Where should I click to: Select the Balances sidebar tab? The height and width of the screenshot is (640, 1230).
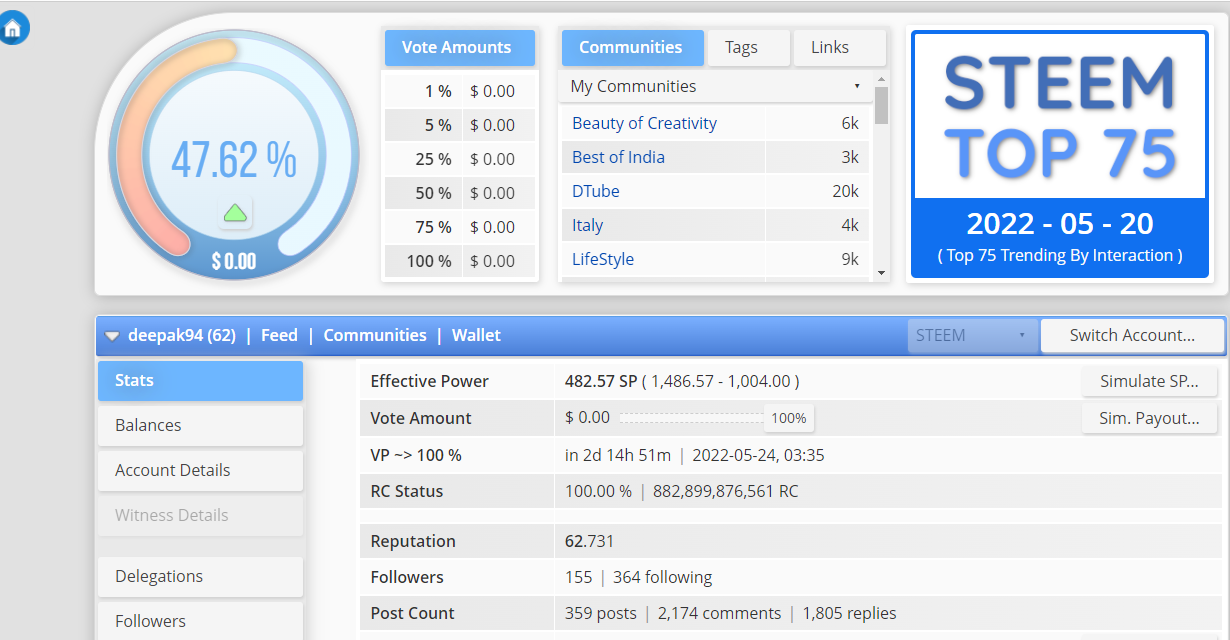pyautogui.click(x=200, y=425)
